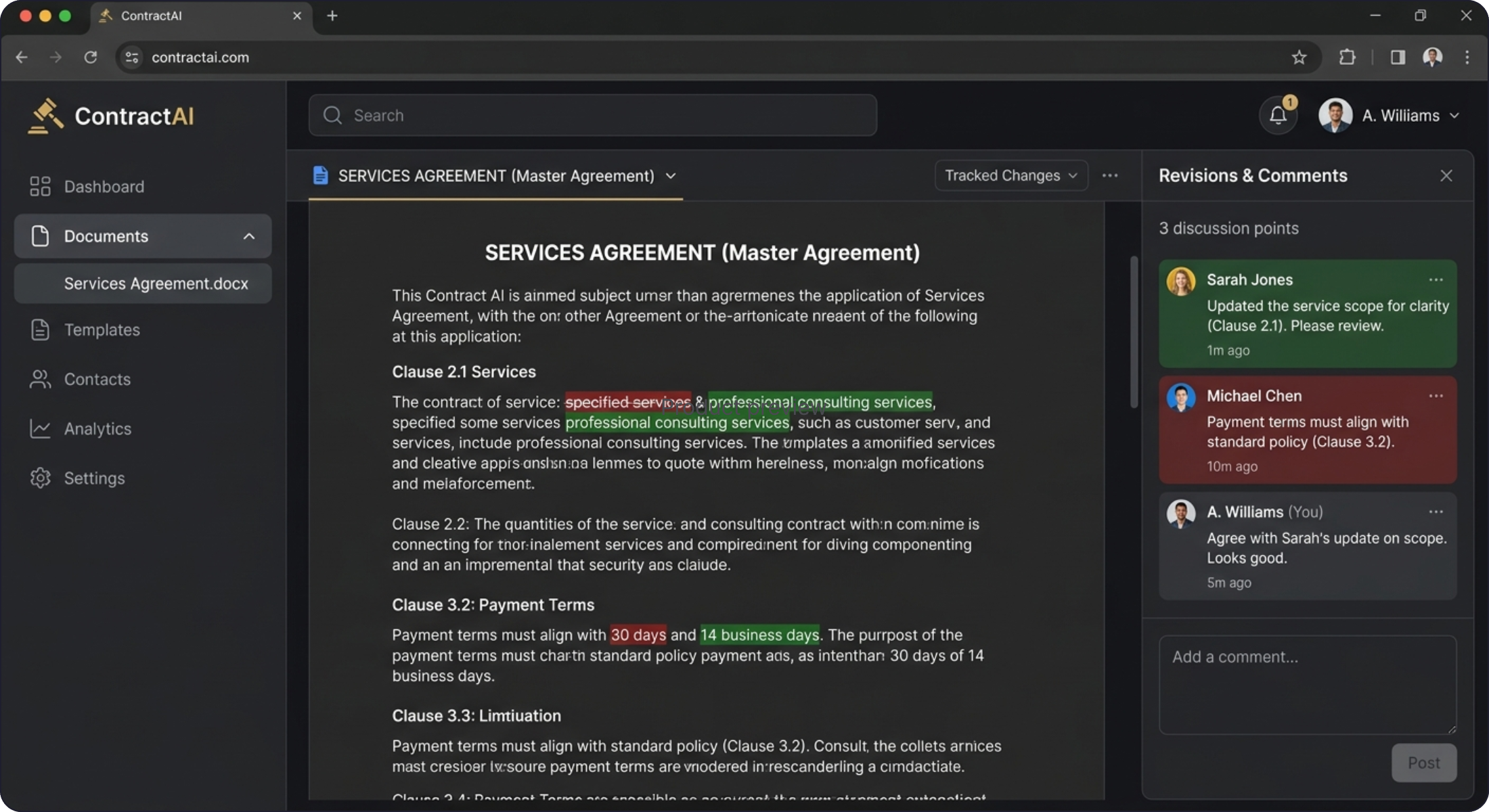Select the Templates section
The width and height of the screenshot is (1489, 812).
pos(102,330)
